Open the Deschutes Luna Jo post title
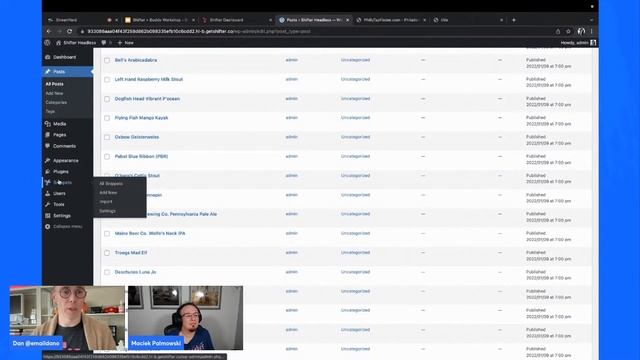The height and width of the screenshot is (360, 640). 136,272
